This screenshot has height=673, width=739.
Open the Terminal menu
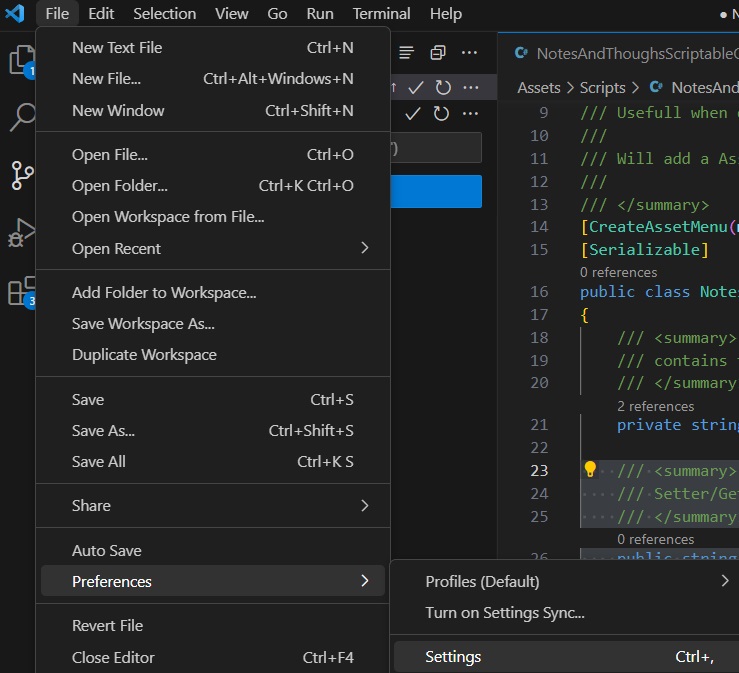[x=381, y=13]
